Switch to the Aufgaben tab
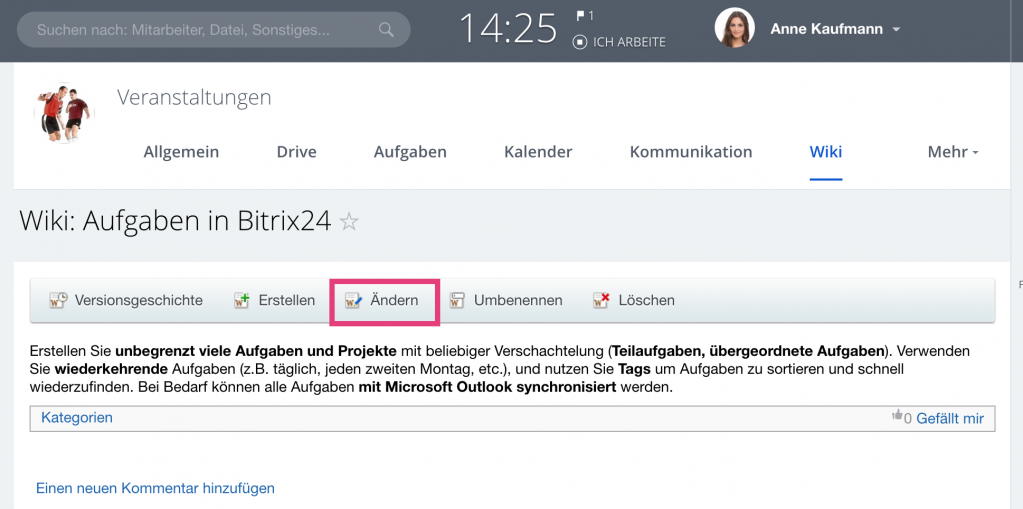Image resolution: width=1023 pixels, height=509 pixels. pyautogui.click(x=410, y=152)
